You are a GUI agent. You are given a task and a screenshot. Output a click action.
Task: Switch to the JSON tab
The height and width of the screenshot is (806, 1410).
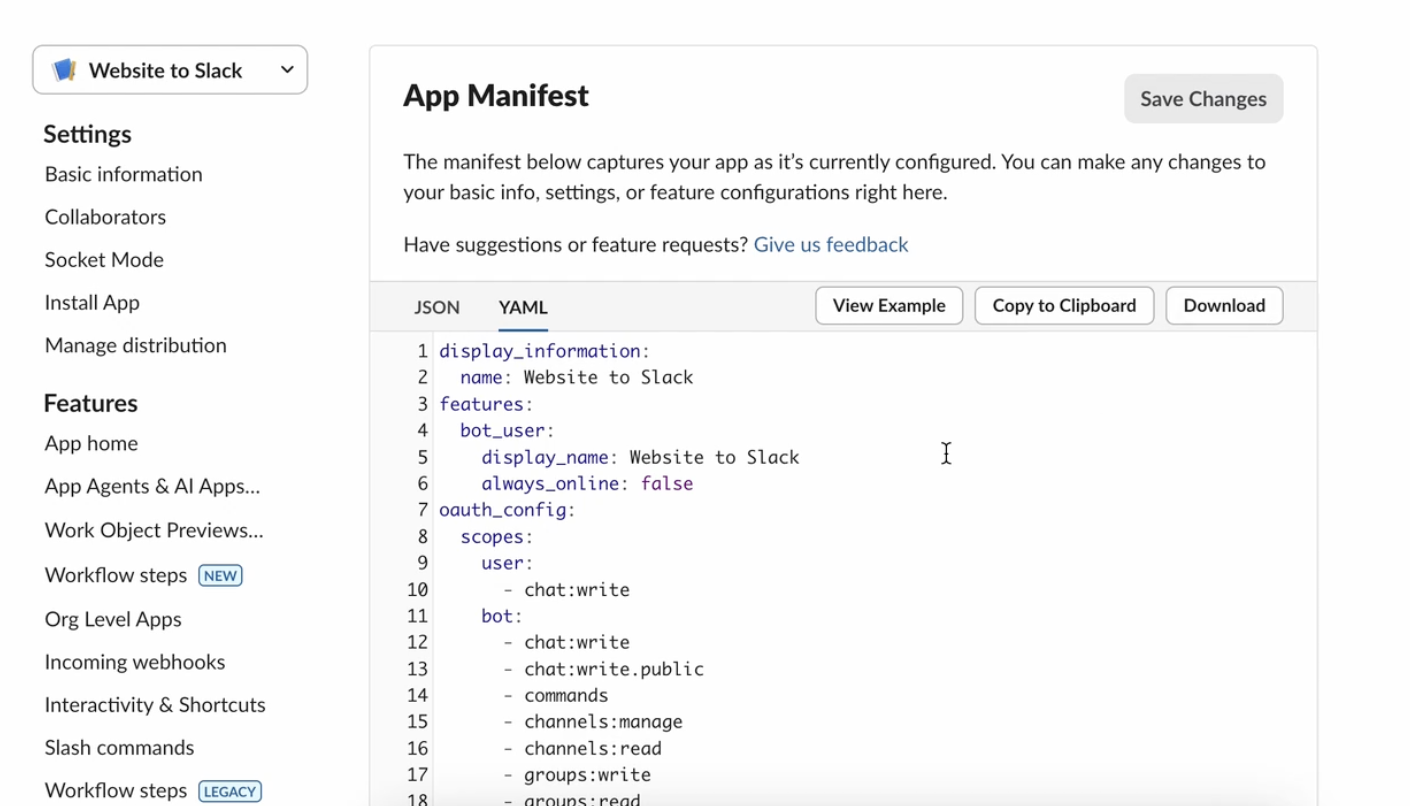pyautogui.click(x=437, y=307)
